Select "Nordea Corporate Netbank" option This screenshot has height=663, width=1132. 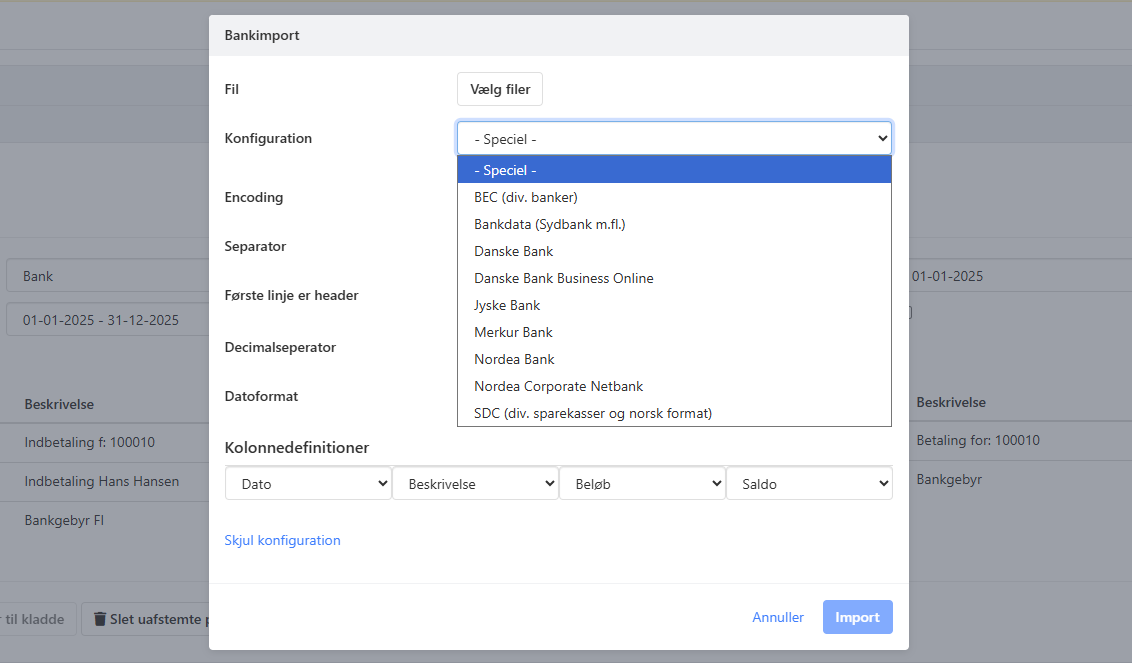[558, 386]
